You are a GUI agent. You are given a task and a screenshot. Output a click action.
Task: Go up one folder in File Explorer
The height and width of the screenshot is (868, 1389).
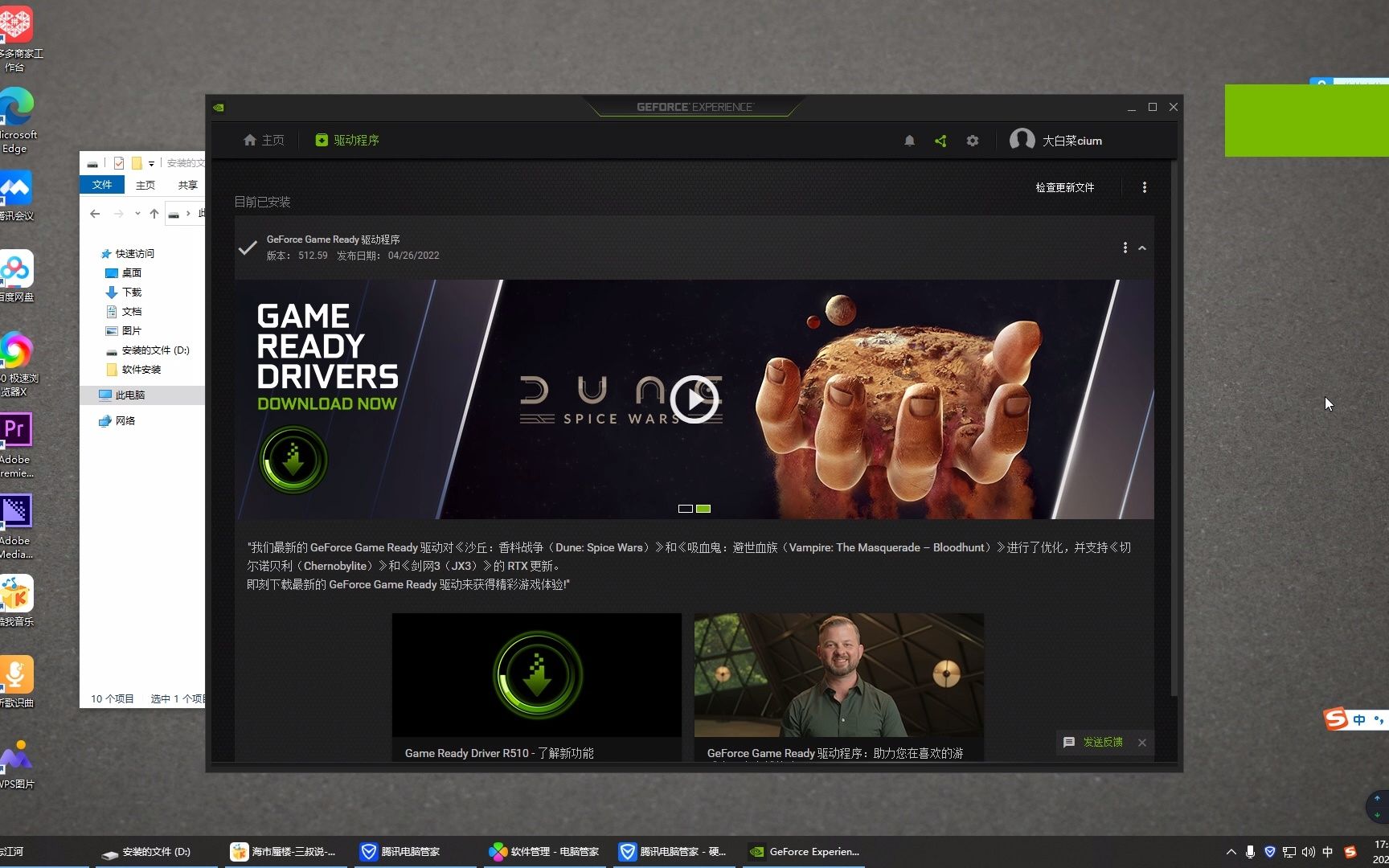tap(154, 214)
